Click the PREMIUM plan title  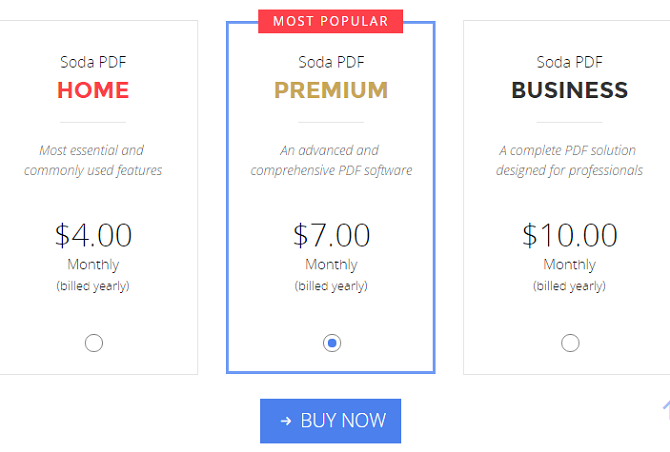(331, 90)
